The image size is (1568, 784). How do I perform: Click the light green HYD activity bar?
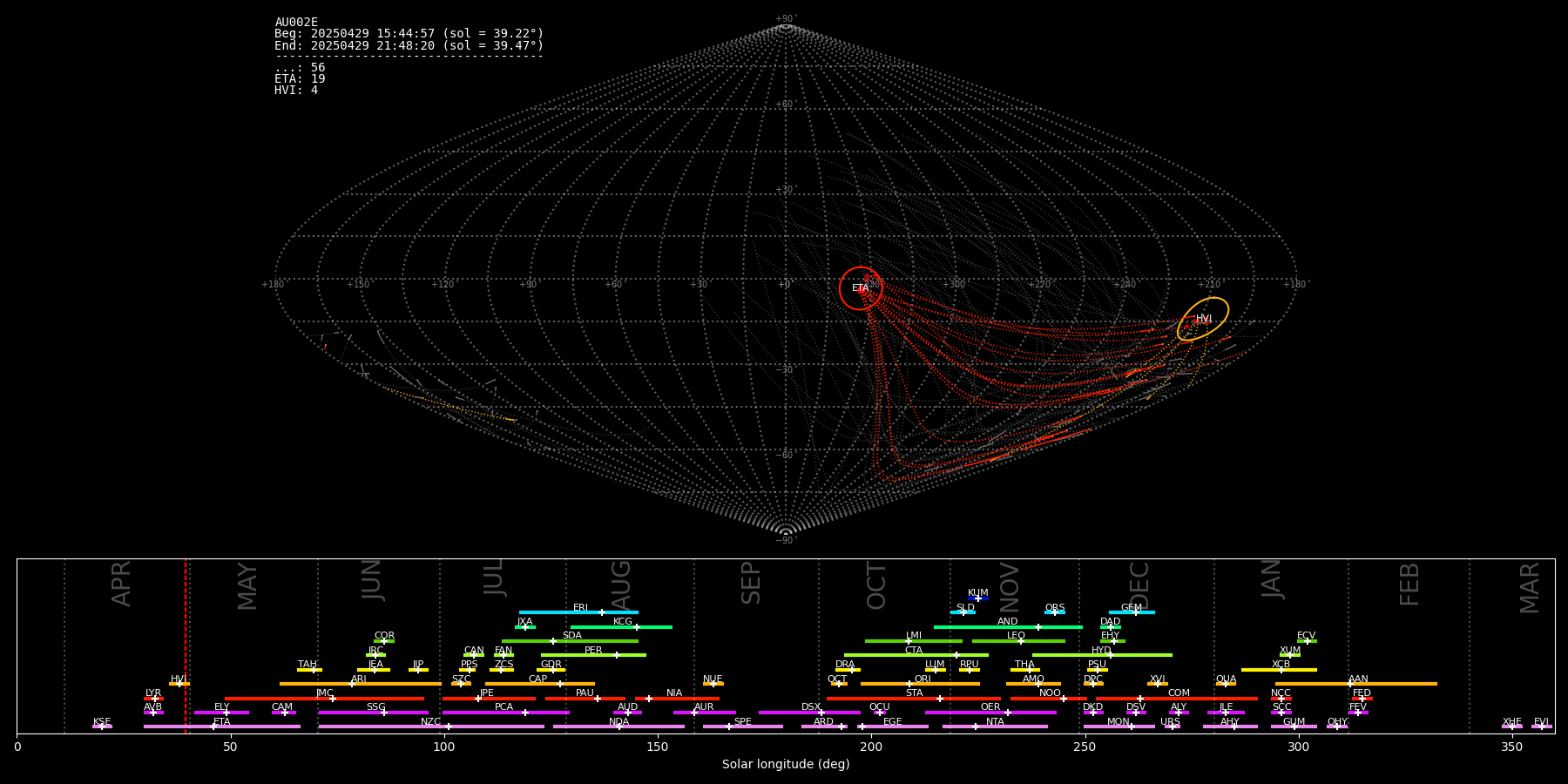click(1102, 655)
